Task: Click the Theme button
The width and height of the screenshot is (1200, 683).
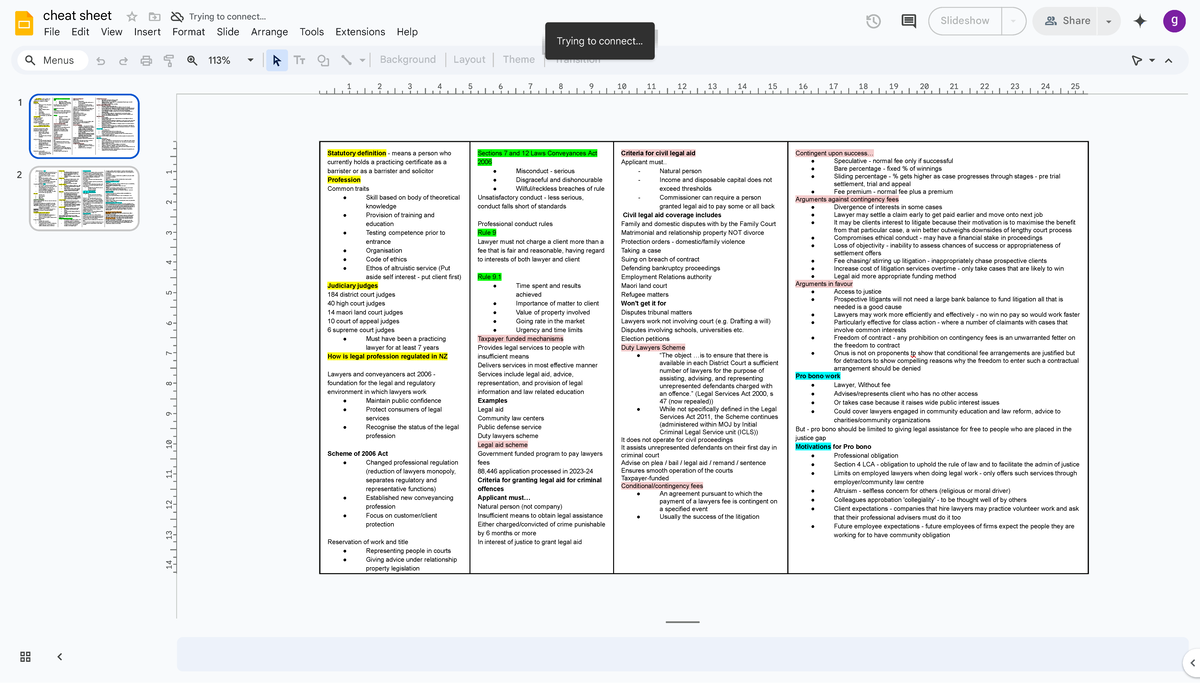Action: [x=519, y=60]
